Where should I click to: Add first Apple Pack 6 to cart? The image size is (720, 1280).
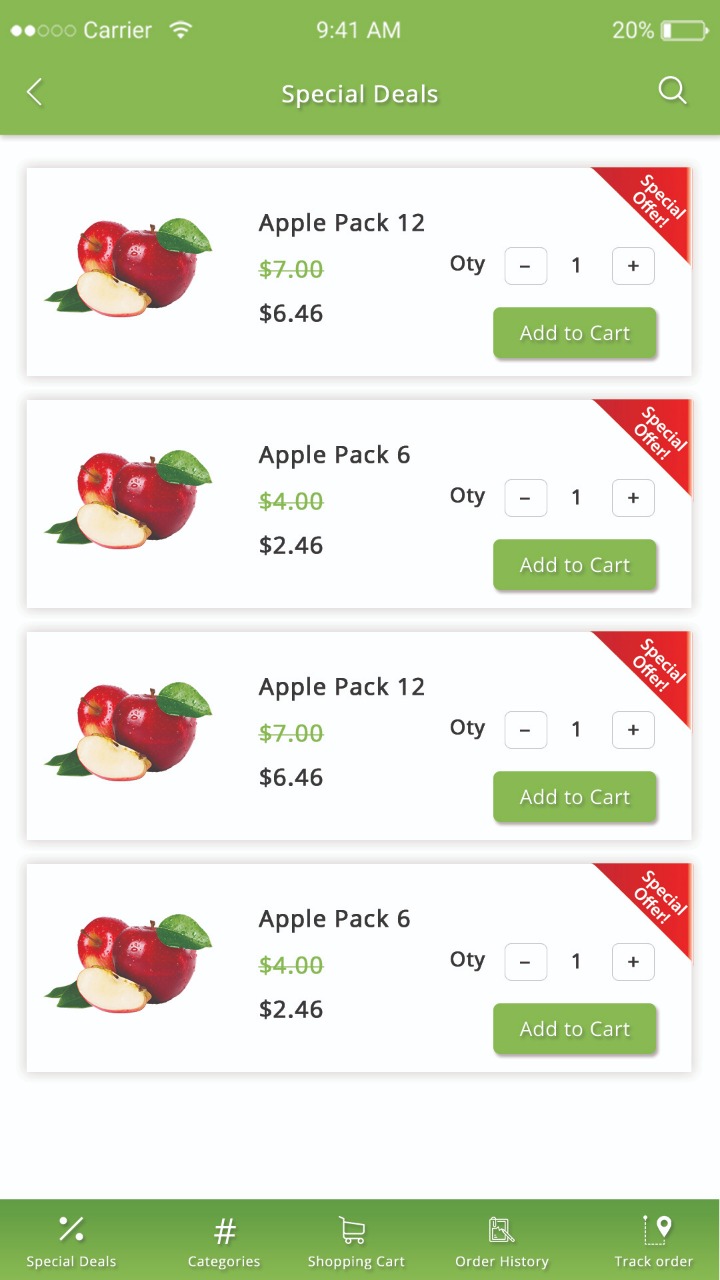[575, 565]
